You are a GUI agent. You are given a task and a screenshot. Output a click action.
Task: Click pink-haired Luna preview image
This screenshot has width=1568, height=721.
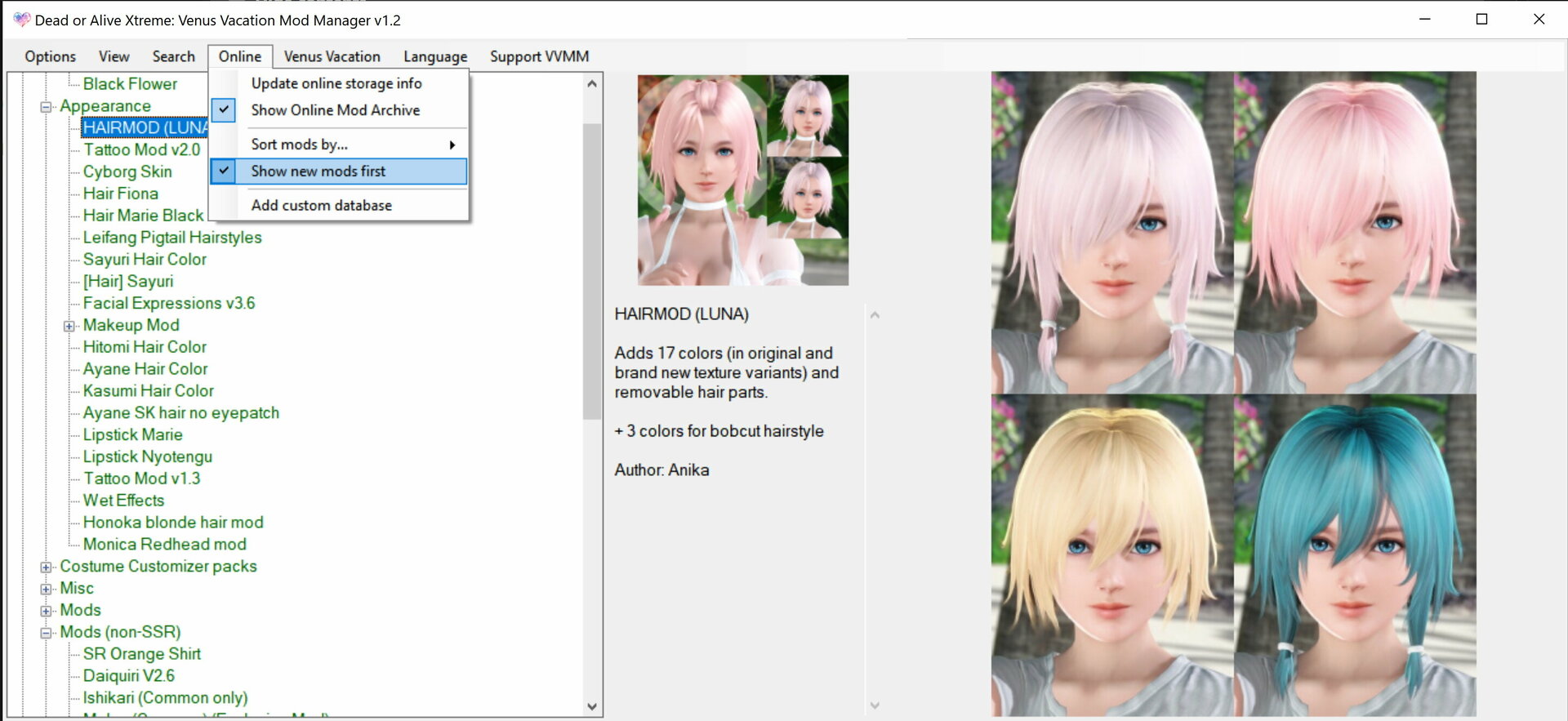coord(1355,233)
